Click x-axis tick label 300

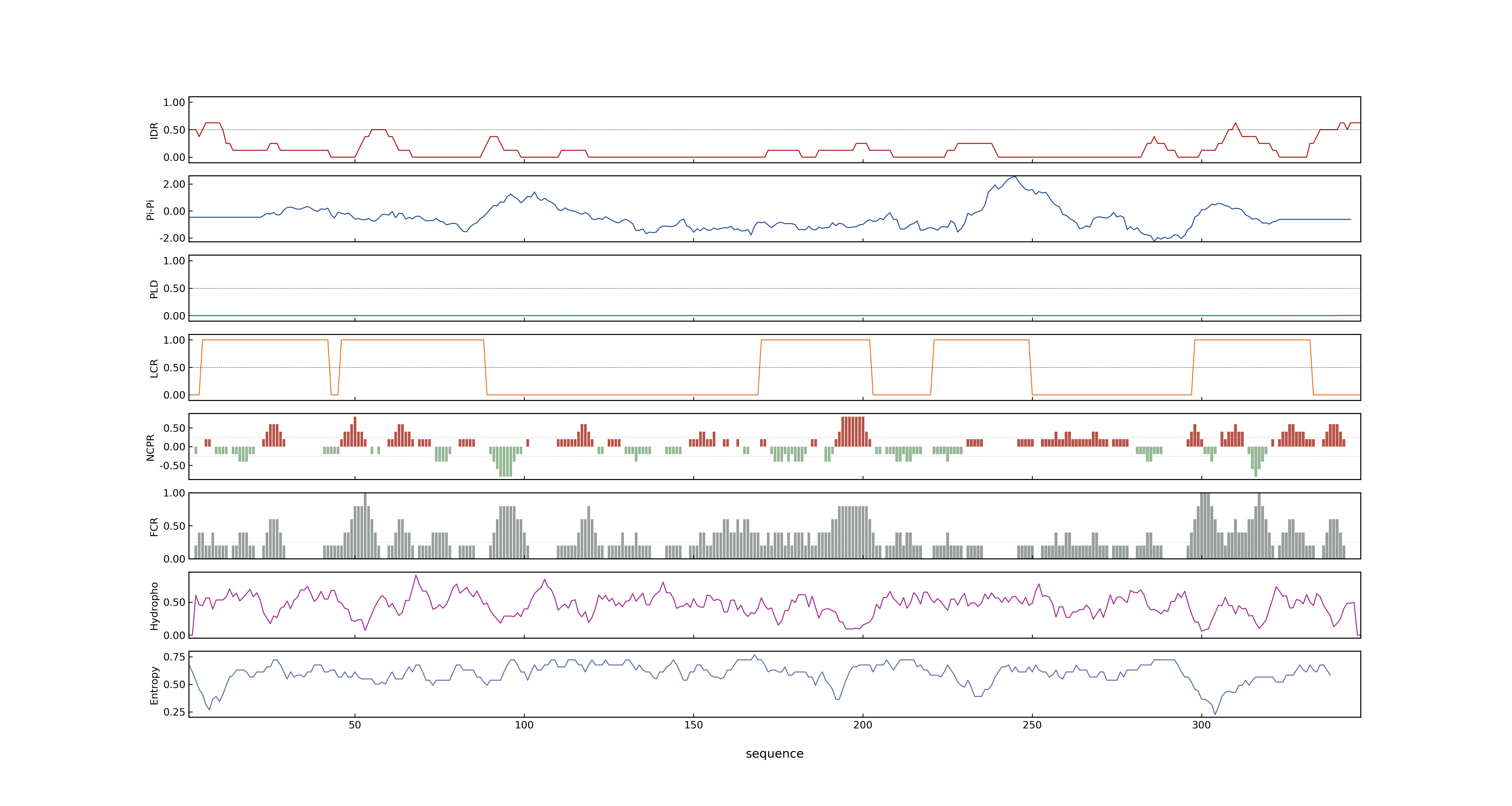[1202, 725]
